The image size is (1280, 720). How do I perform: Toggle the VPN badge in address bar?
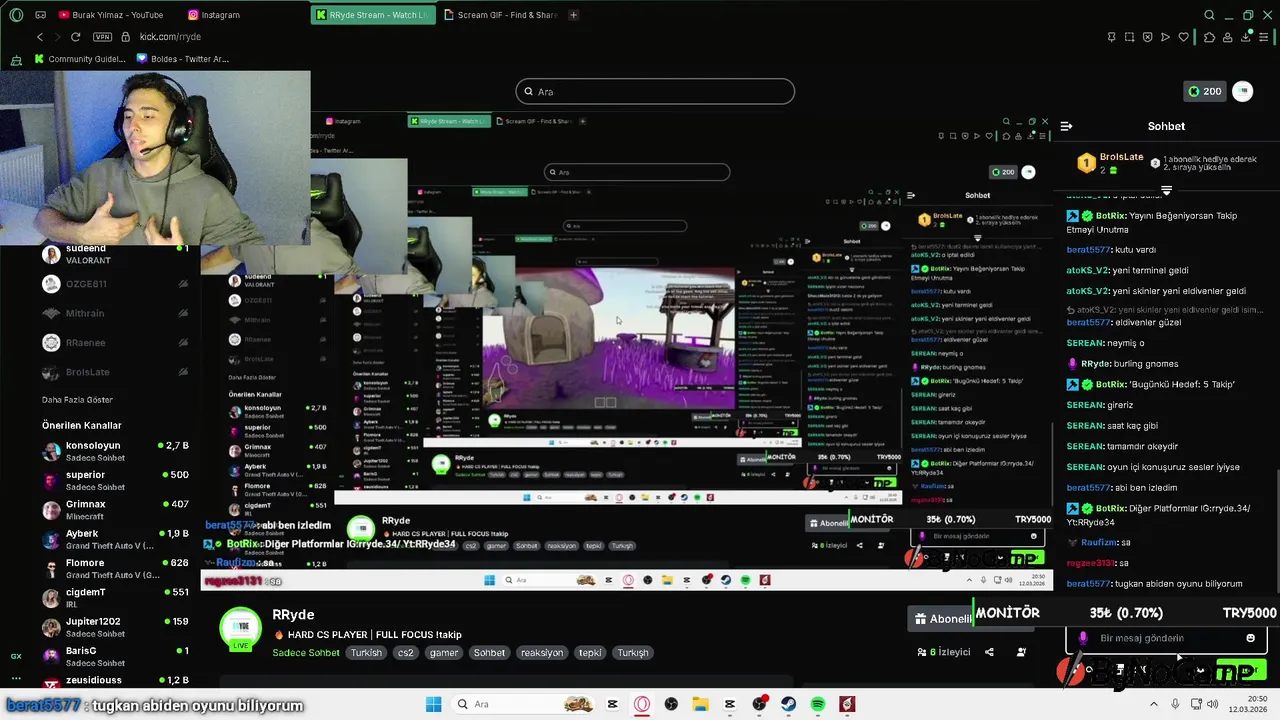(102, 37)
